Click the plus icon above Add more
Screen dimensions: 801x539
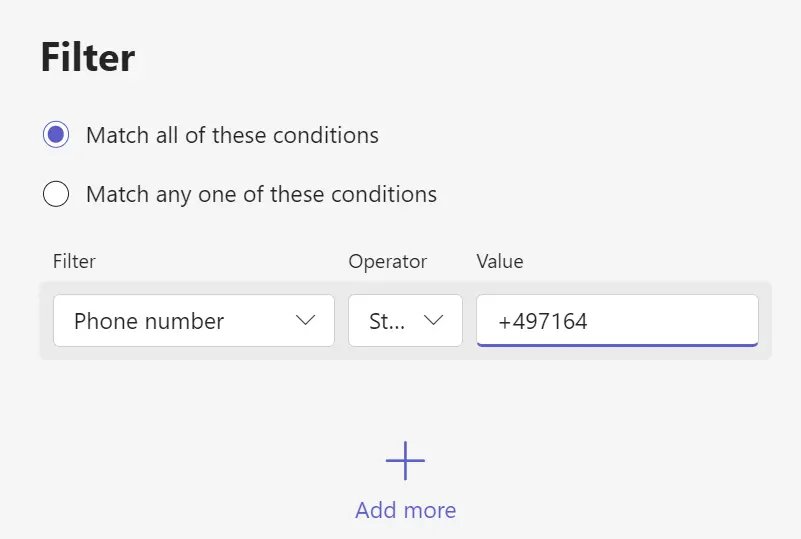405,461
